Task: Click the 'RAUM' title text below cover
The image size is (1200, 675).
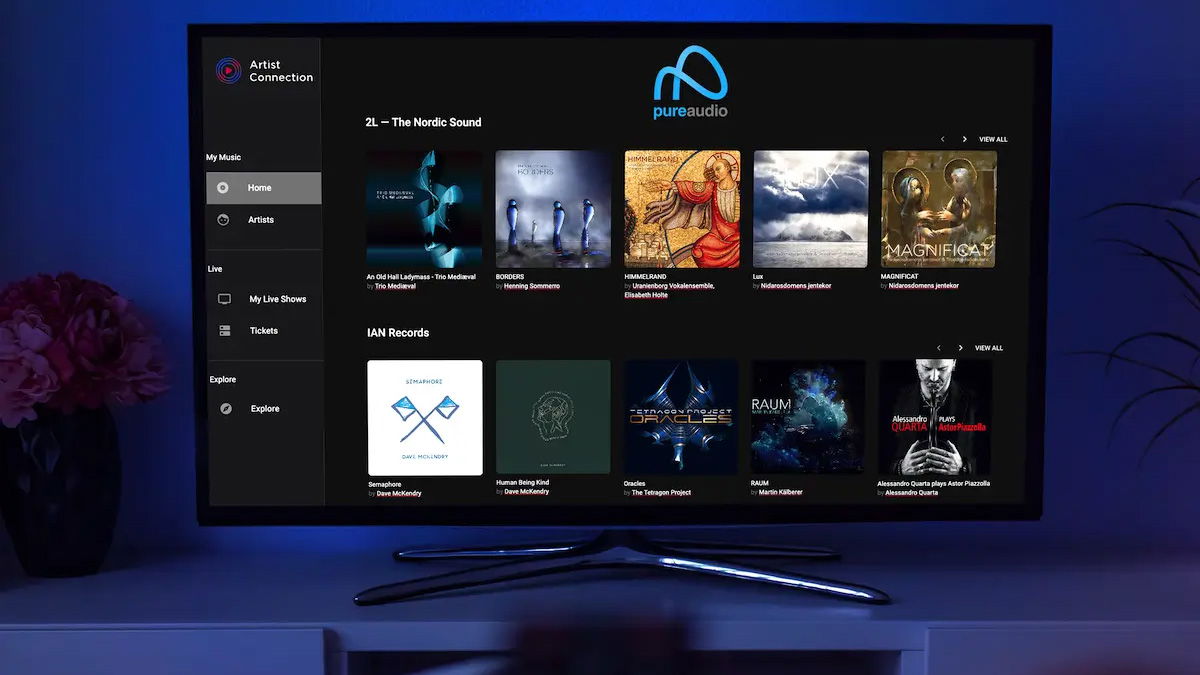Action: pos(760,483)
